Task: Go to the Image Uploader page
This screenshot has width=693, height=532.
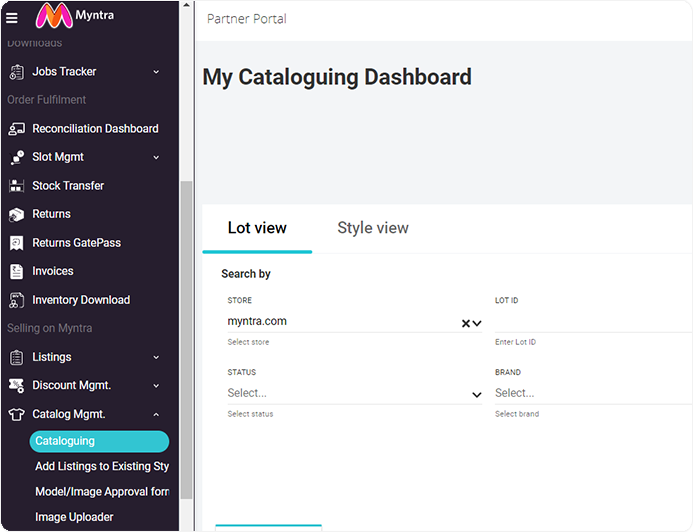Action: [x=74, y=517]
